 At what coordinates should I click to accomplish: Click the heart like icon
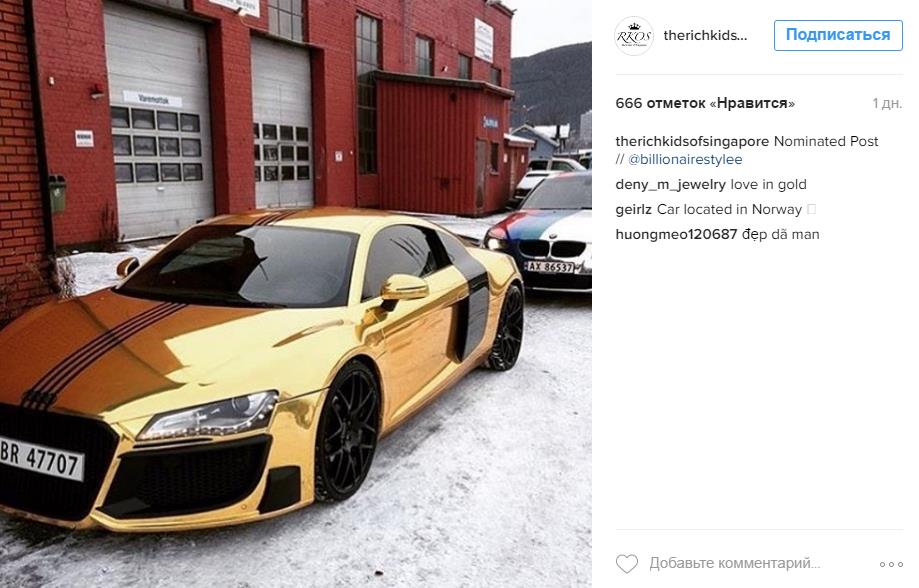[627, 564]
